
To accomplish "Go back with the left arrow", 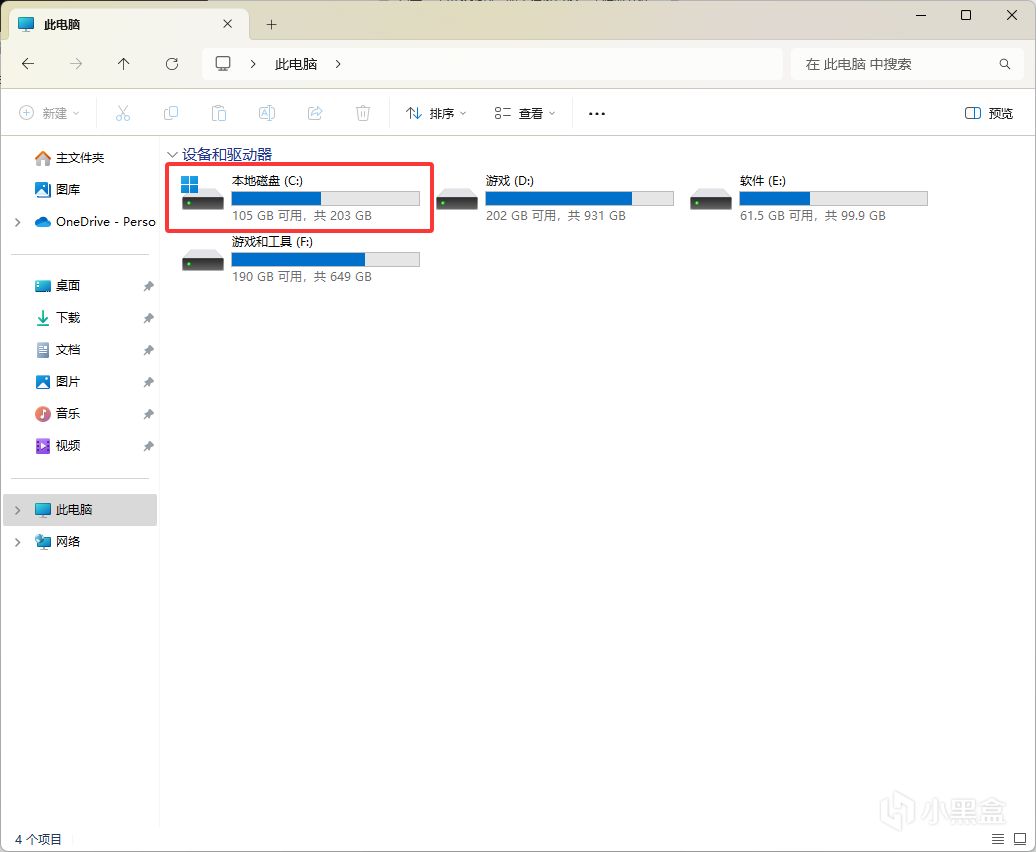I will pyautogui.click(x=28, y=64).
